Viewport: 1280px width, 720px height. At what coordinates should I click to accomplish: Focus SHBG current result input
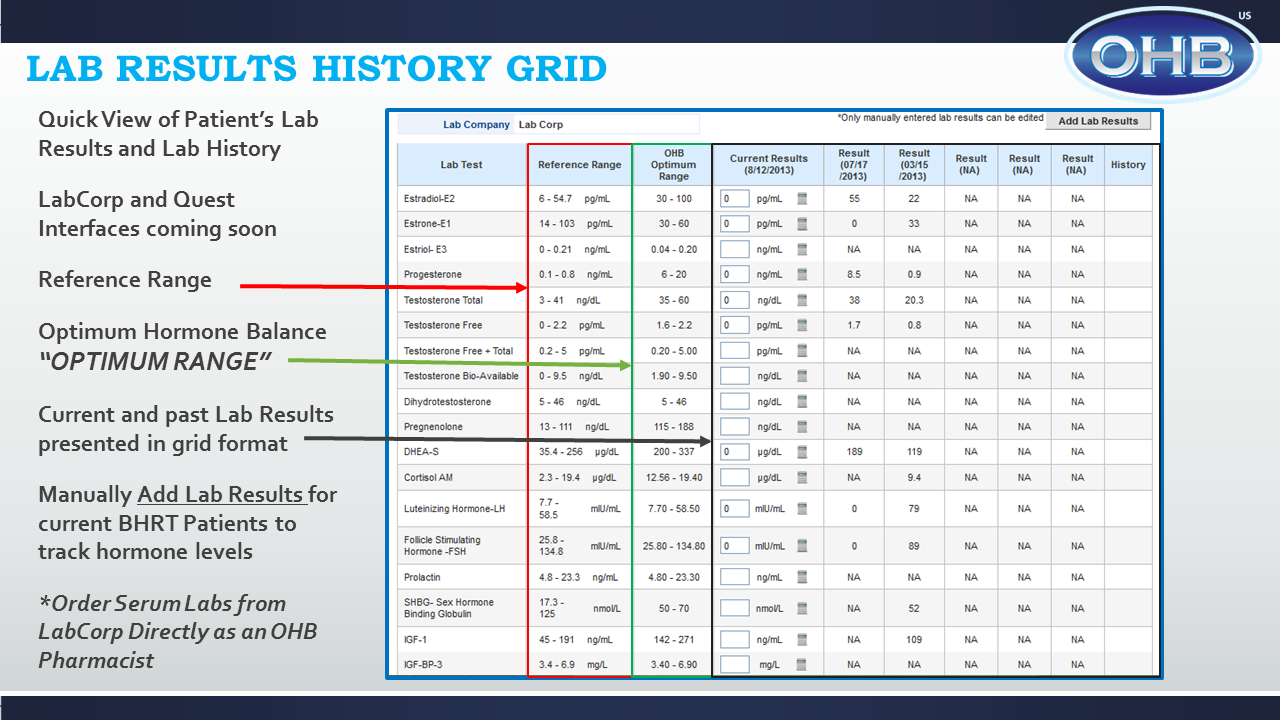[x=735, y=608]
